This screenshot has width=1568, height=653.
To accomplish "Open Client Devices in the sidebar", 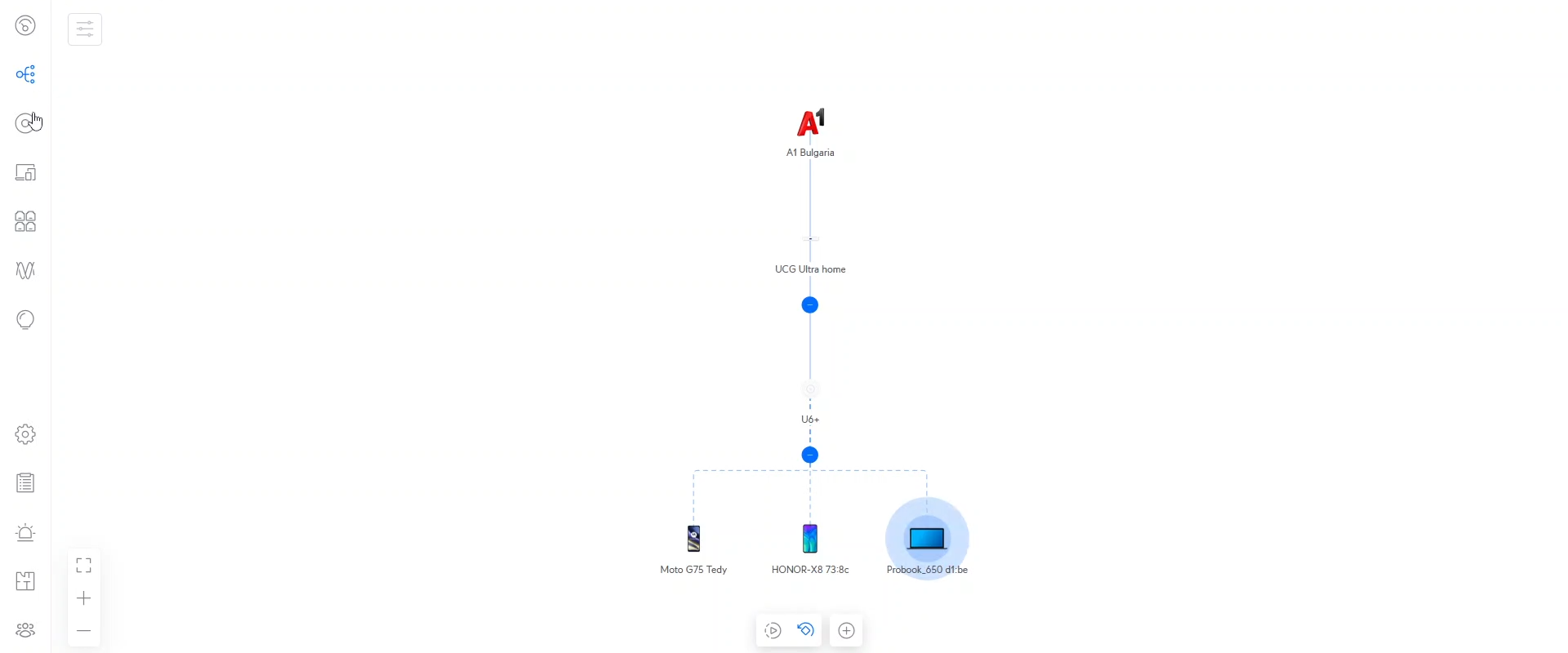I will point(25,172).
